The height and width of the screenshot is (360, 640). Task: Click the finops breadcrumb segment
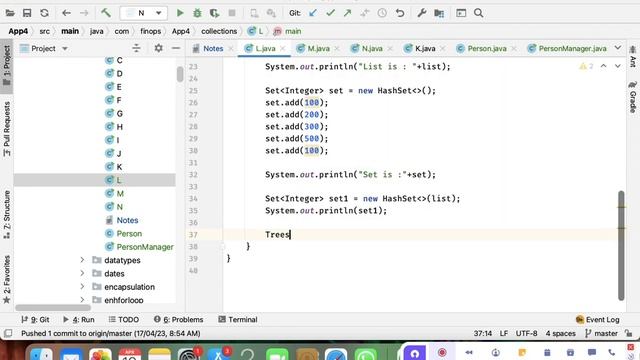(151, 31)
